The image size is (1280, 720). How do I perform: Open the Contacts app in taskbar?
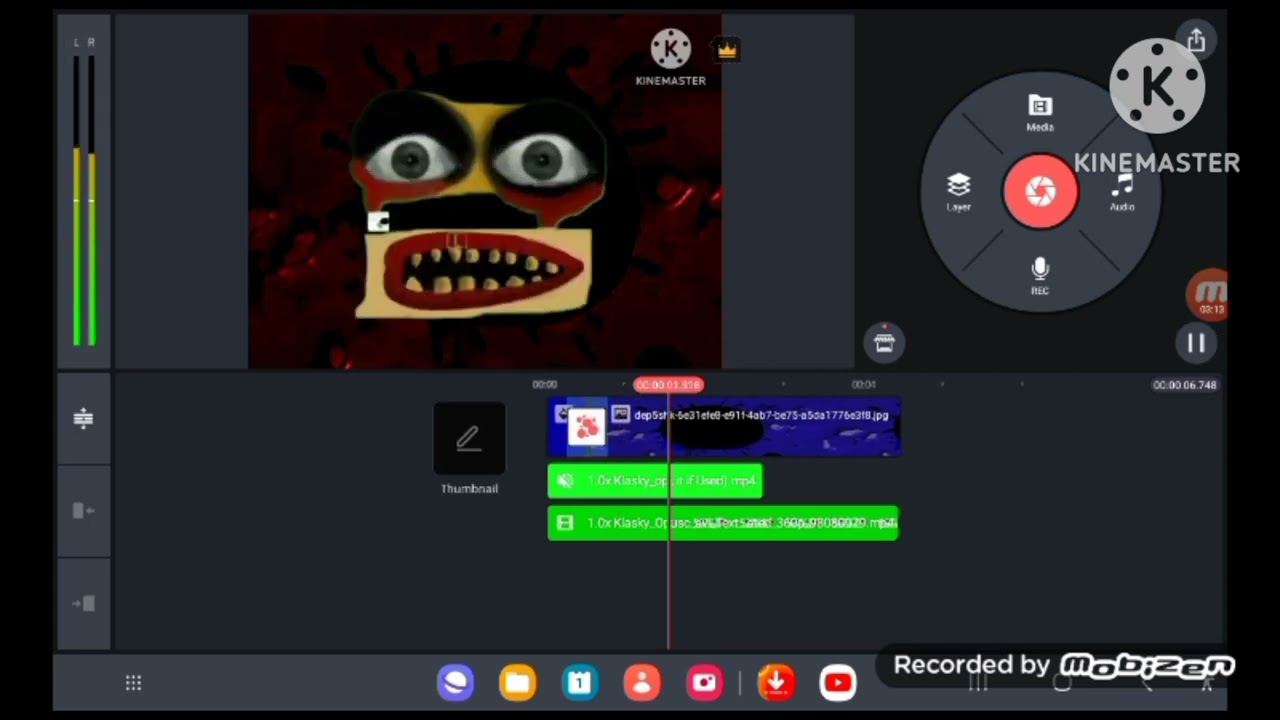[x=642, y=683]
